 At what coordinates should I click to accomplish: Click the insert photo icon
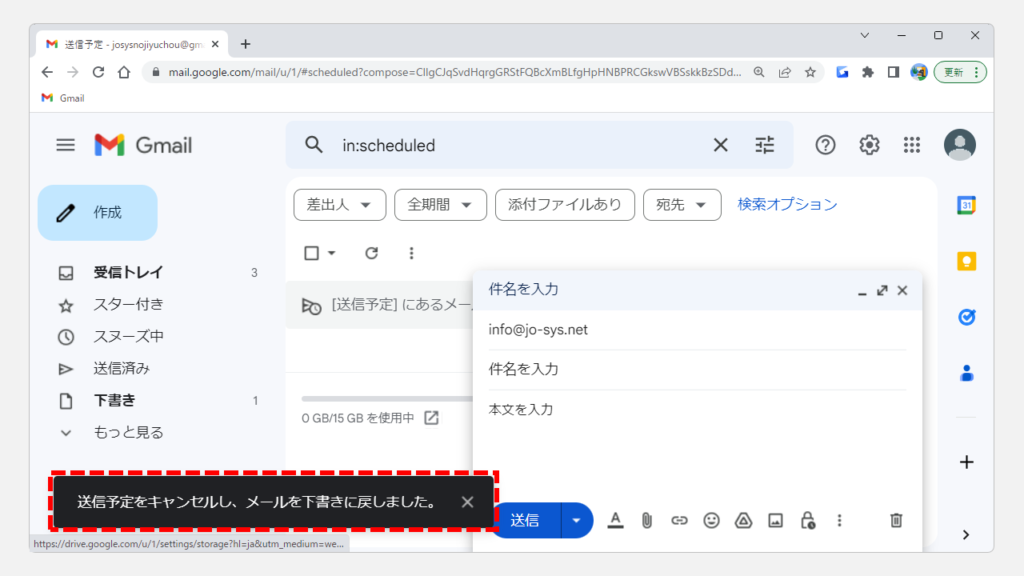775,520
